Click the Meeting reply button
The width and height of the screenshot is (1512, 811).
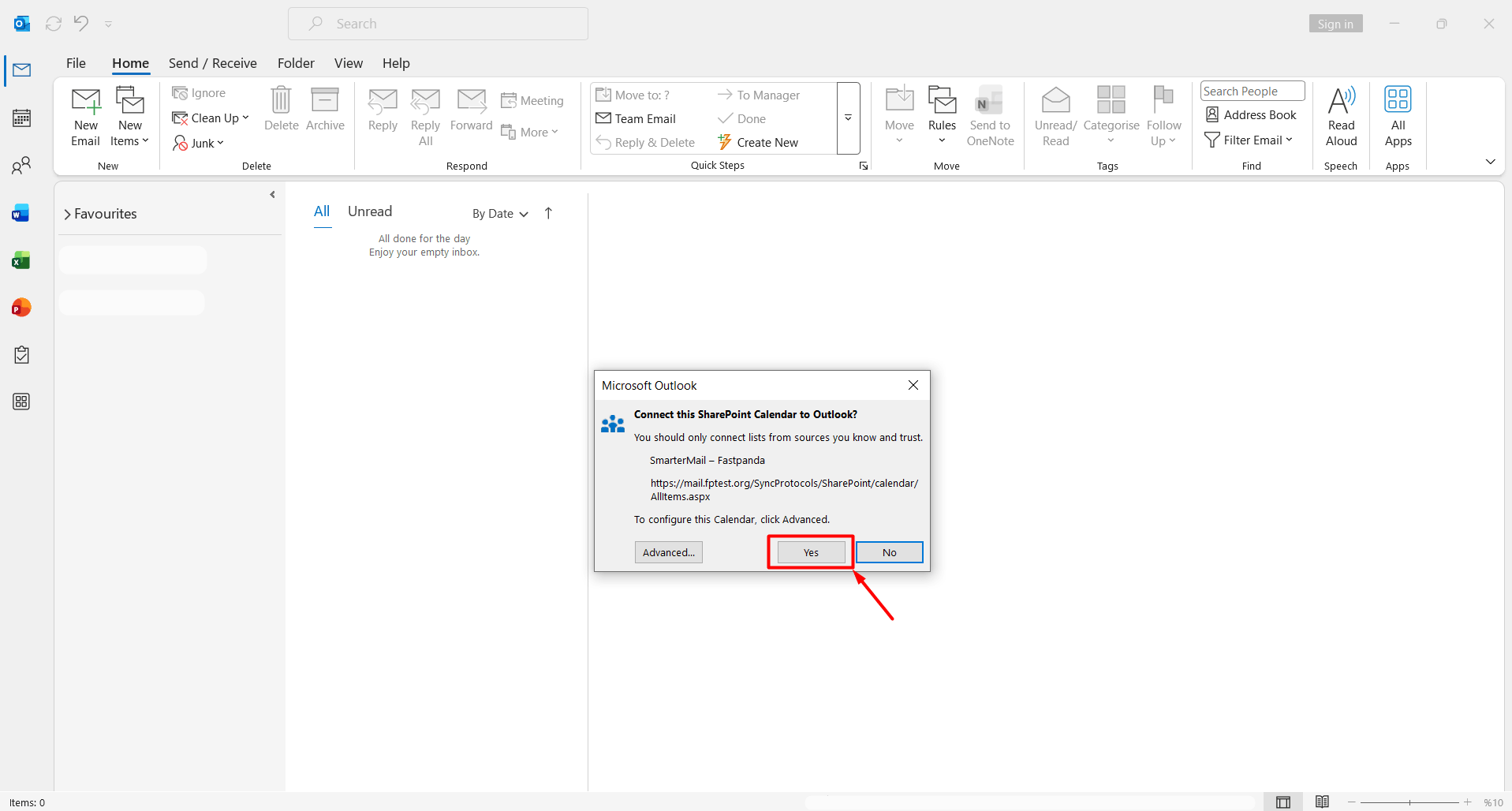[x=532, y=100]
